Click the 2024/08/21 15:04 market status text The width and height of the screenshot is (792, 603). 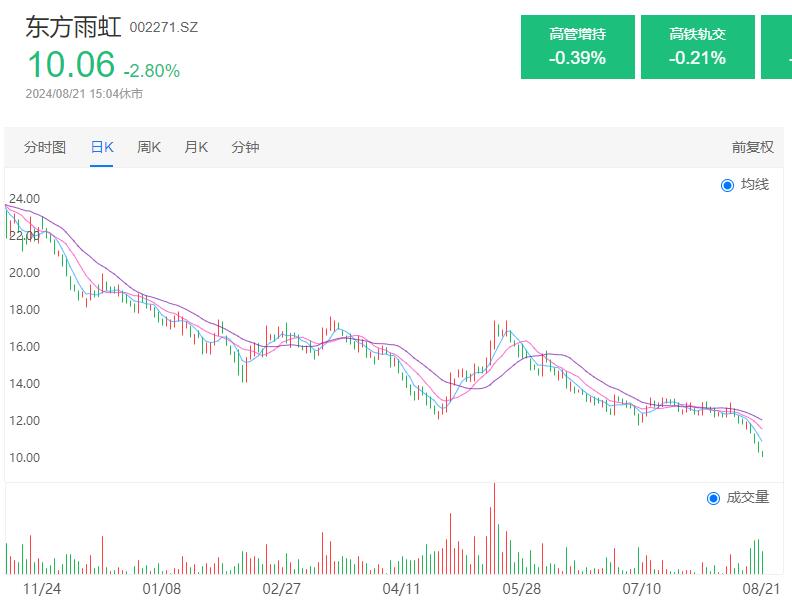pos(84,94)
